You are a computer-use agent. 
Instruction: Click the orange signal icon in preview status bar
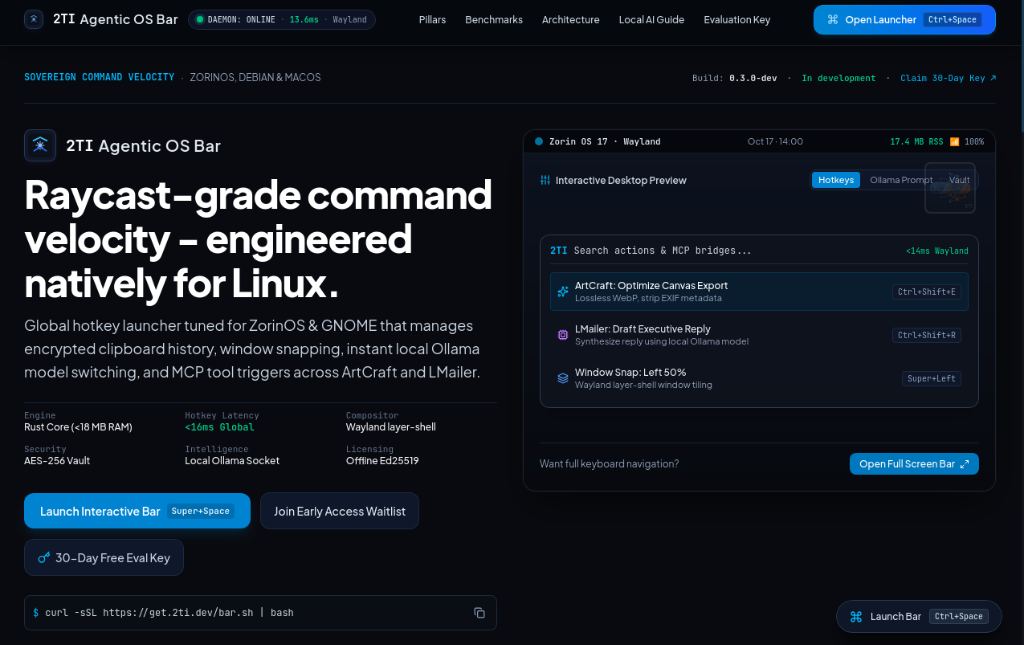pyautogui.click(x=954, y=142)
